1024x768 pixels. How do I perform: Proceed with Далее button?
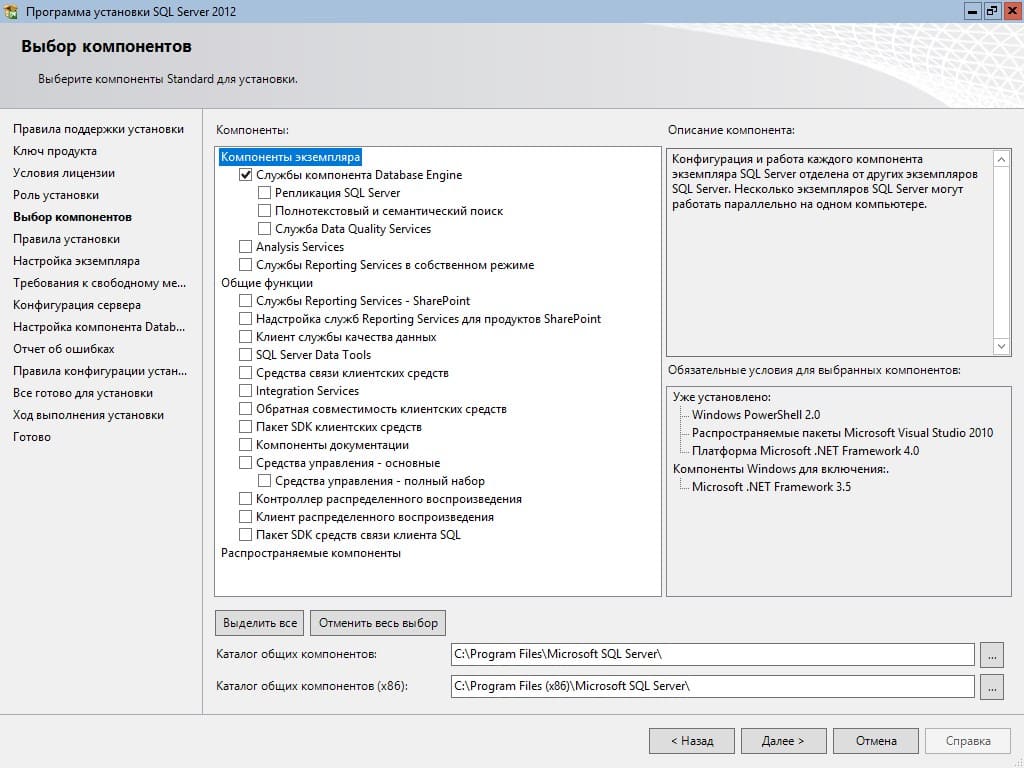783,741
